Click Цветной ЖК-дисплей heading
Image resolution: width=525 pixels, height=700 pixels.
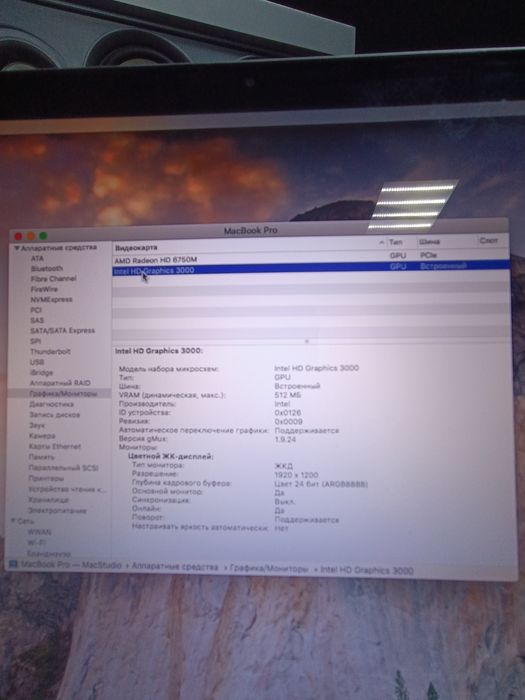171,456
